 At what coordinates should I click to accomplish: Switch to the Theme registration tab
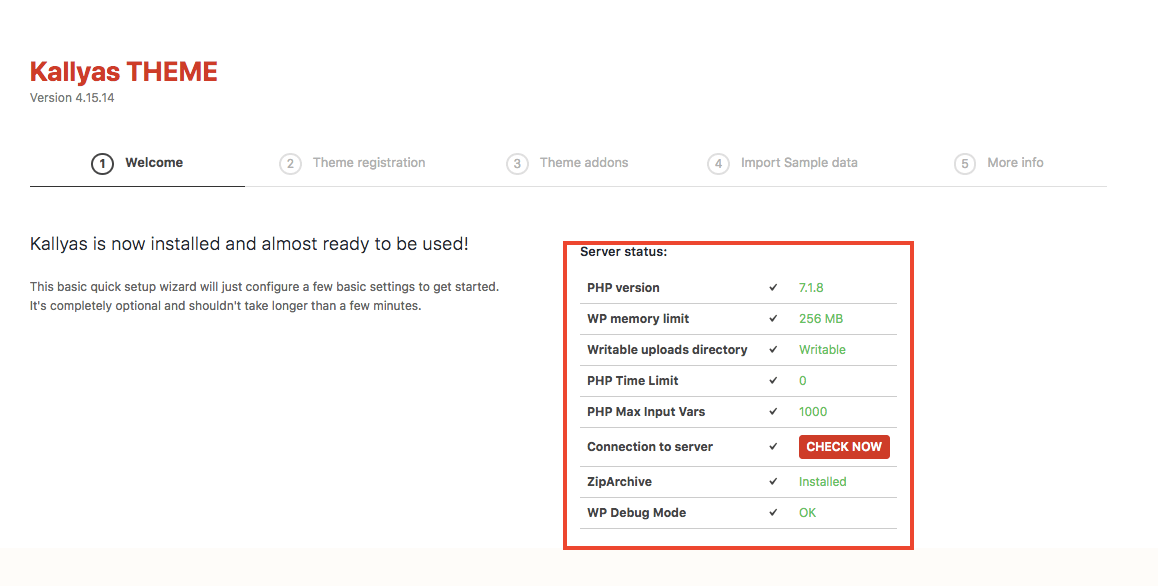click(x=368, y=163)
